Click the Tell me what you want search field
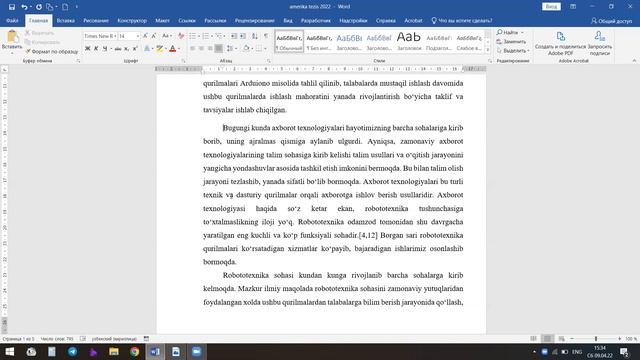 tap(462, 20)
